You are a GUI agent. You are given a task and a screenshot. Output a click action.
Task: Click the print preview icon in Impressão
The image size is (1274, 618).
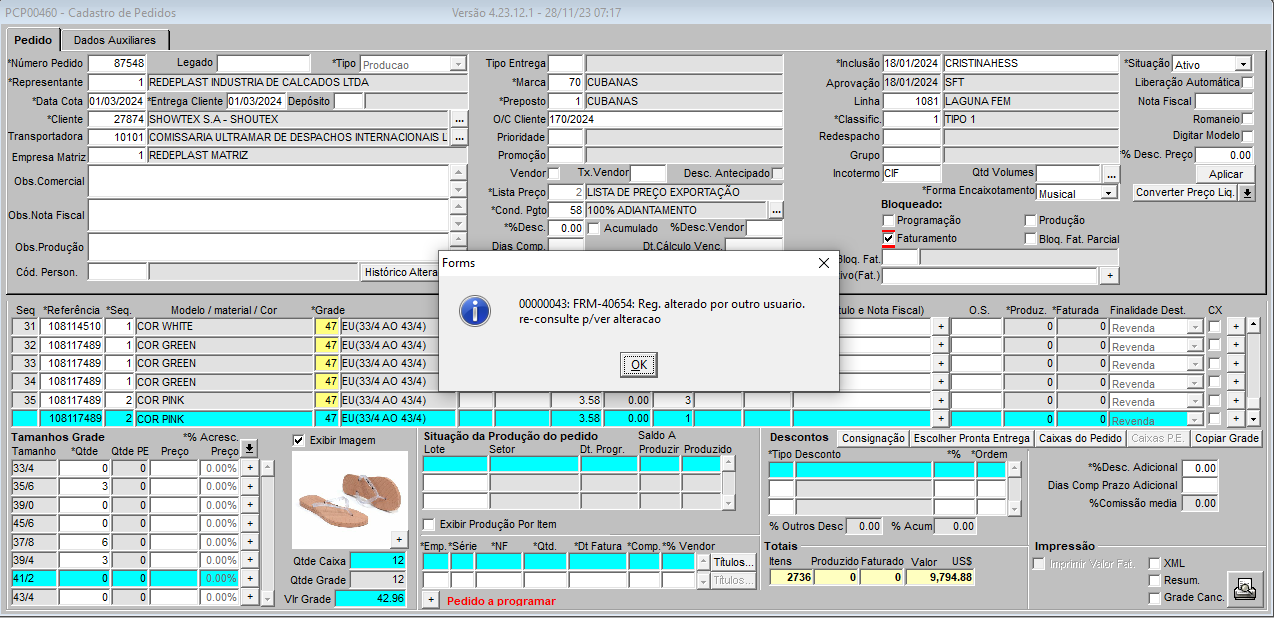(x=1243, y=589)
